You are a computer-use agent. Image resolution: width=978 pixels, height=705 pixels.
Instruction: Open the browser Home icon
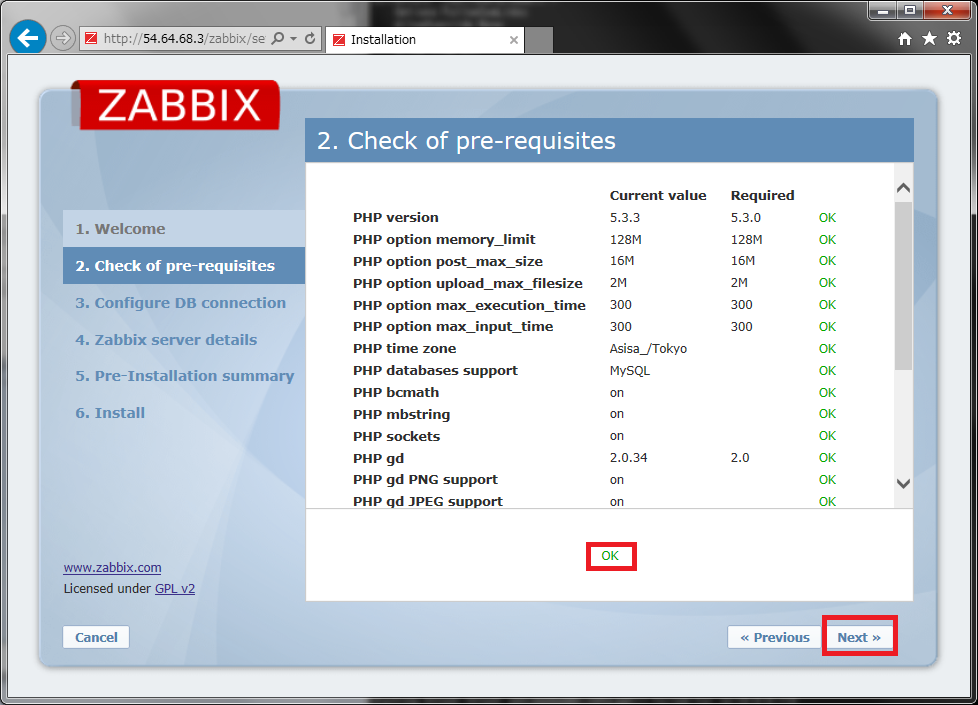coord(904,39)
